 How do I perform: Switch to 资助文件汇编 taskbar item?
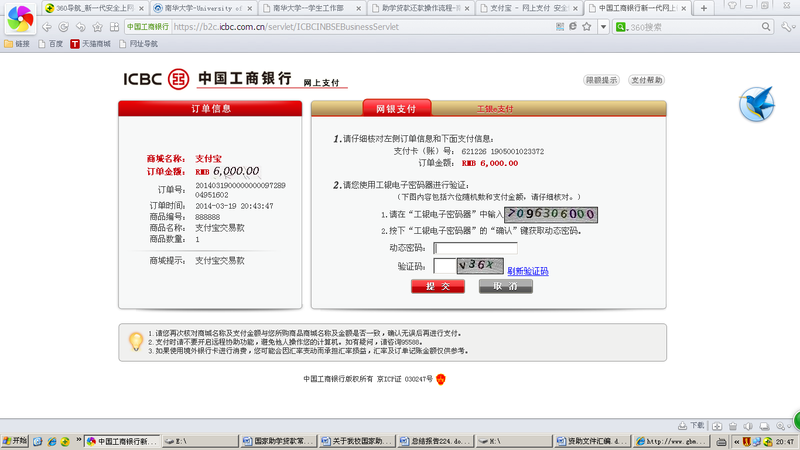592,441
